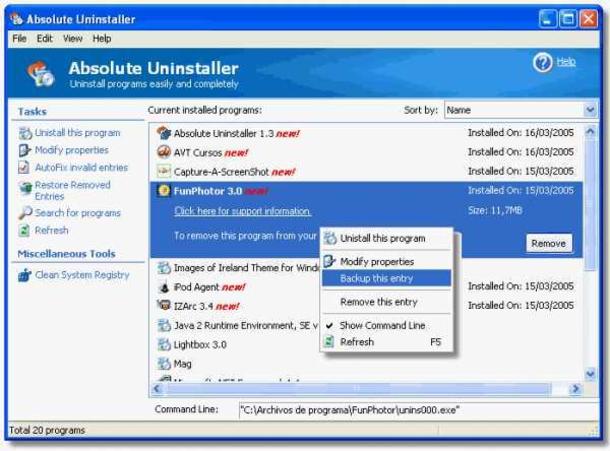Viewport: 610px width, 451px height.
Task: Click the list's scroll down arrow
Action: pos(590,374)
